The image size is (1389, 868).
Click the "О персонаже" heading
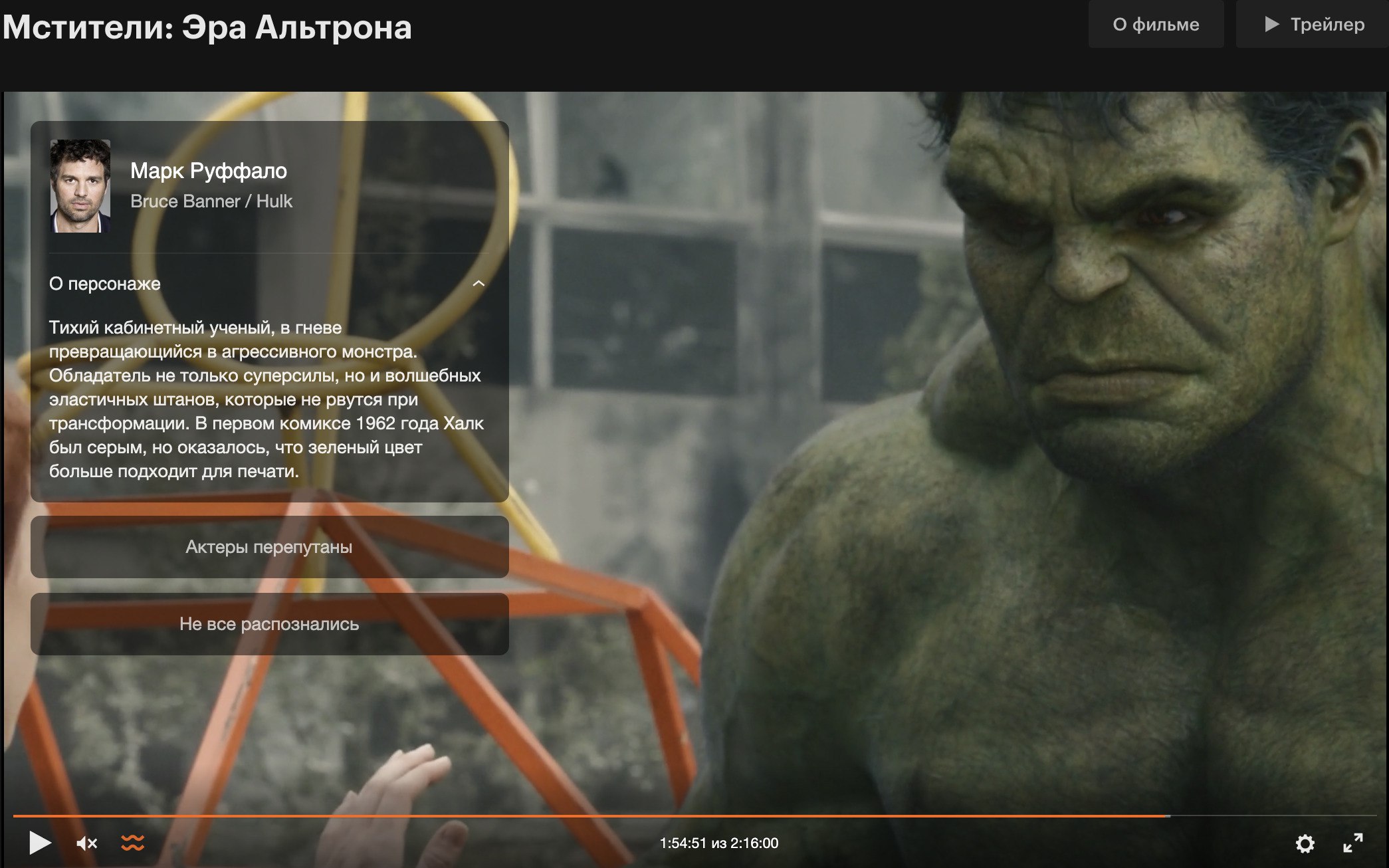click(x=105, y=284)
